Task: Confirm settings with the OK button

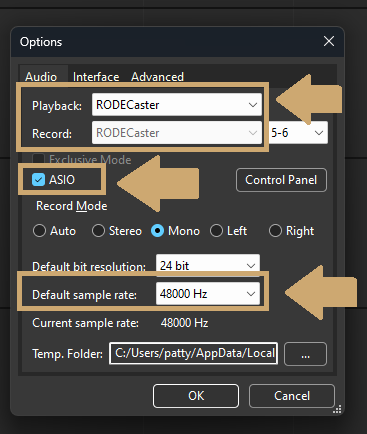Action: 196,396
